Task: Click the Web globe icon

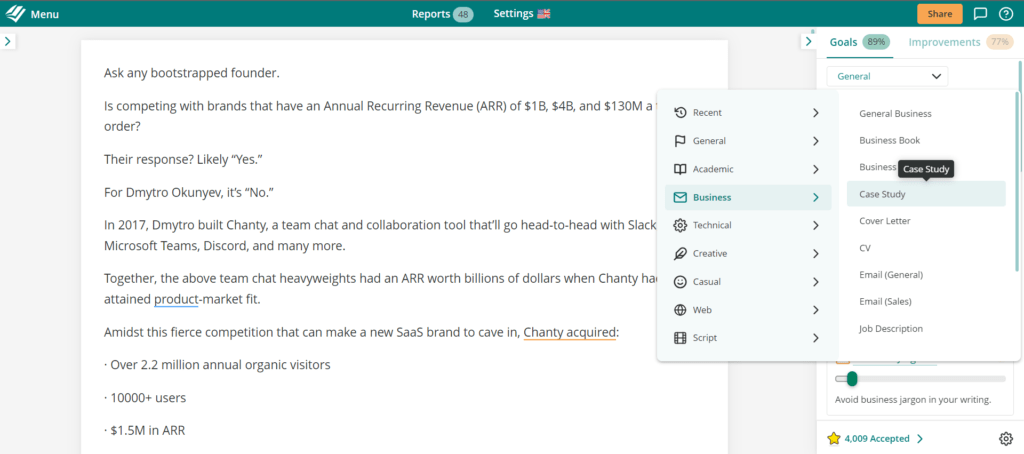Action: [680, 310]
